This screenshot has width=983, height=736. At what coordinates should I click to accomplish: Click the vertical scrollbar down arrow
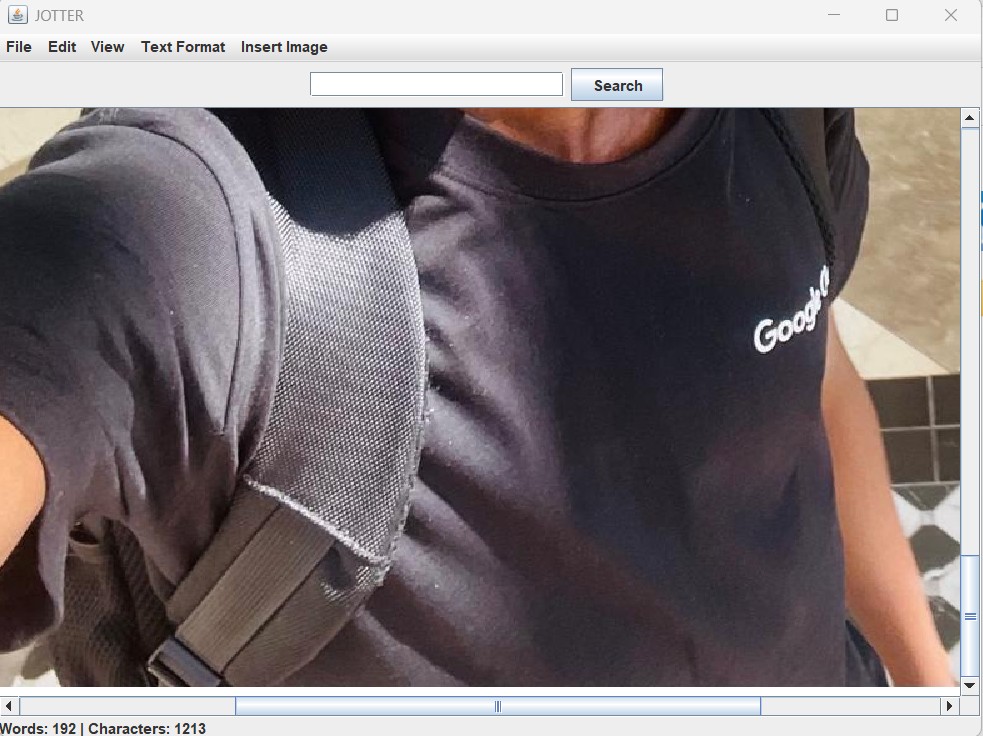pyautogui.click(x=969, y=686)
